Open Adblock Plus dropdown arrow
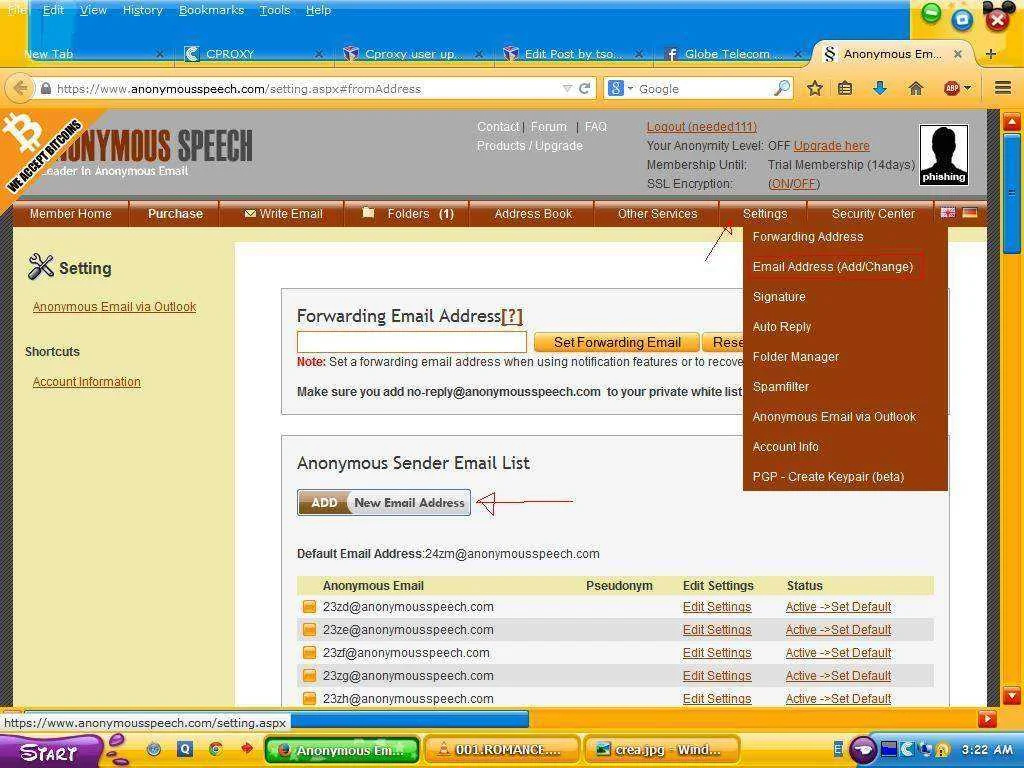Viewport: 1024px width, 768px height. 967,88
